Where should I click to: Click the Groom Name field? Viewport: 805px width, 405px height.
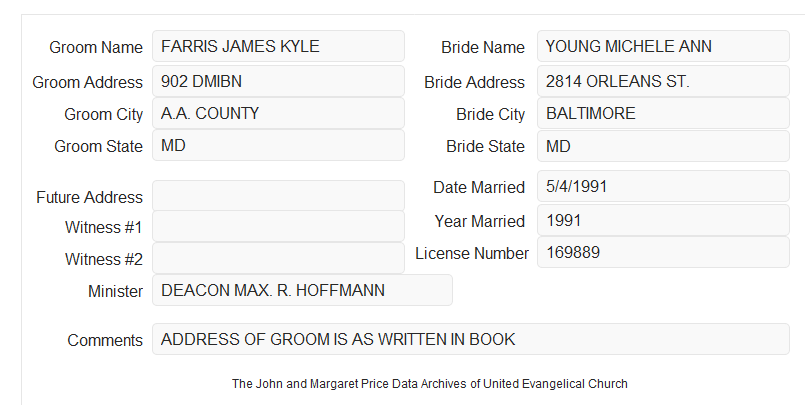click(278, 46)
